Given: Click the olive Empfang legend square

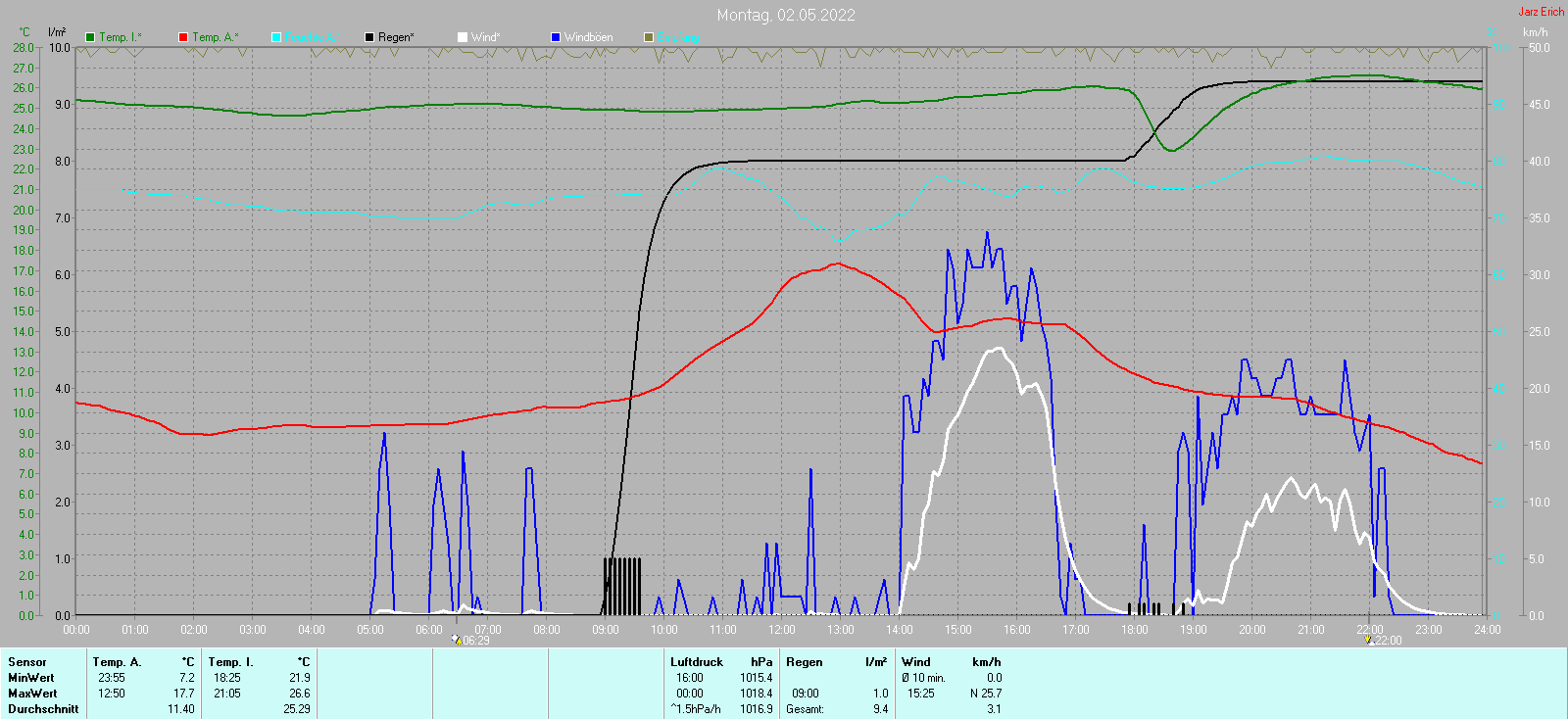Looking at the screenshot, I should (x=649, y=37).
